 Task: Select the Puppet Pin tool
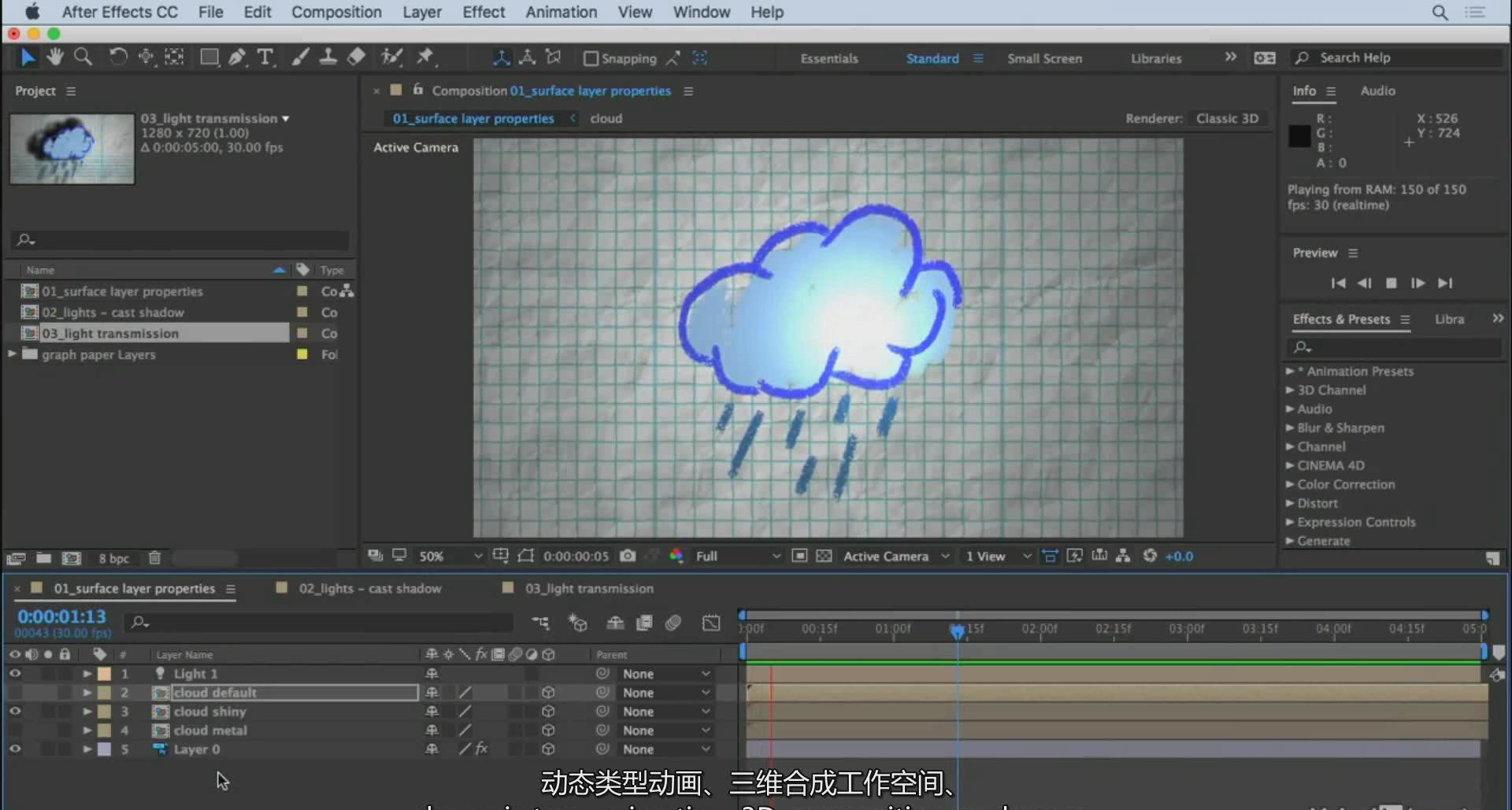pyautogui.click(x=425, y=57)
